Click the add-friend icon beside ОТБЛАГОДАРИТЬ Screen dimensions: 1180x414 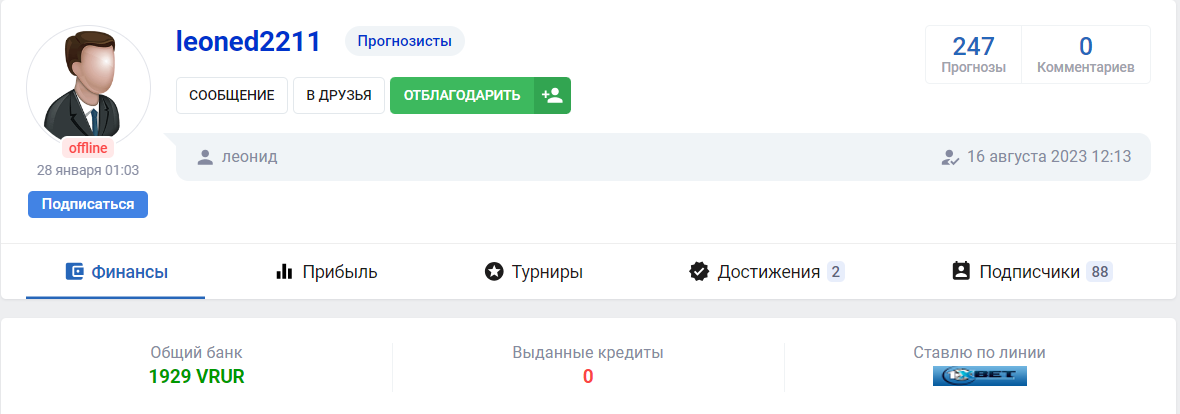pos(552,96)
